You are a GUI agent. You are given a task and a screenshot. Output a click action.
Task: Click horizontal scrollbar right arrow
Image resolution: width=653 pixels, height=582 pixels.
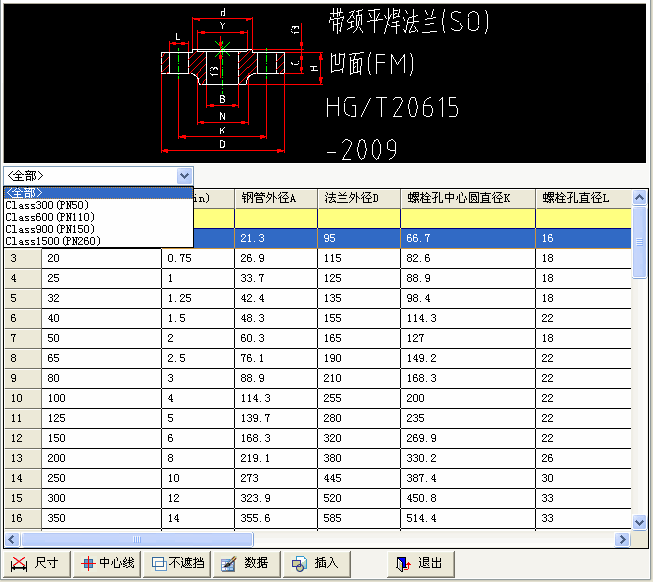click(623, 540)
